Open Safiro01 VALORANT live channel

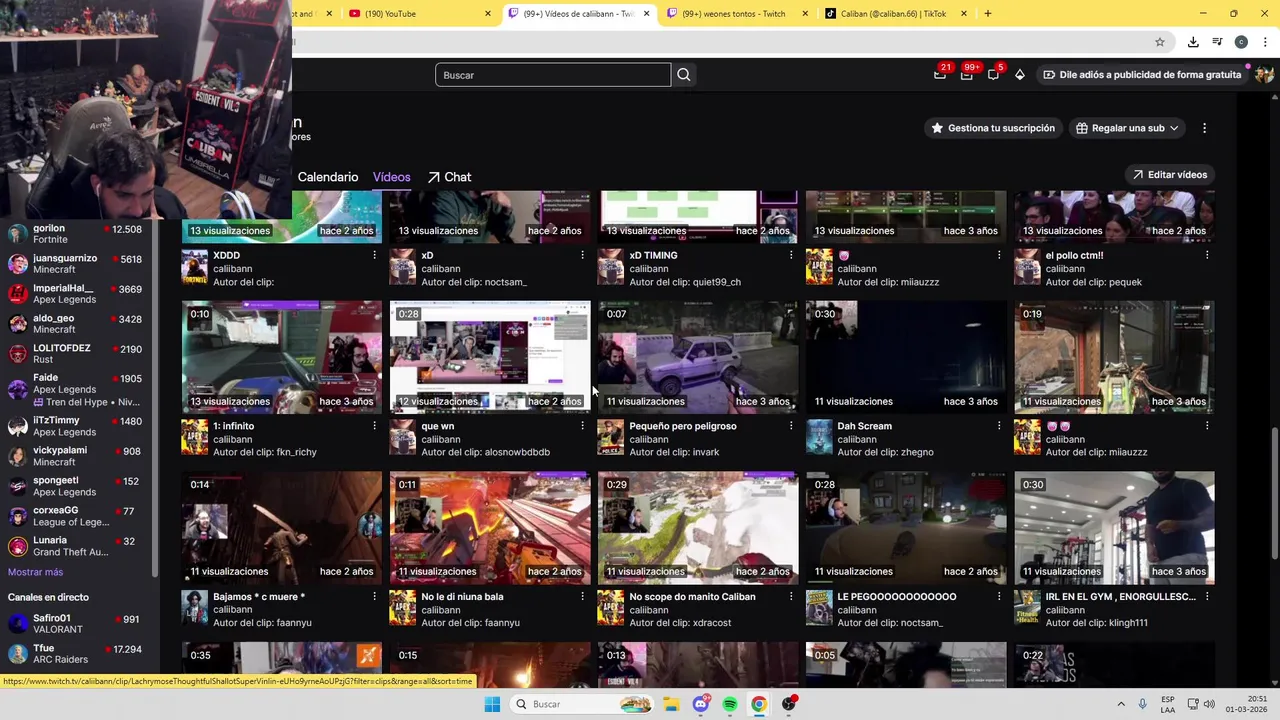coord(76,624)
